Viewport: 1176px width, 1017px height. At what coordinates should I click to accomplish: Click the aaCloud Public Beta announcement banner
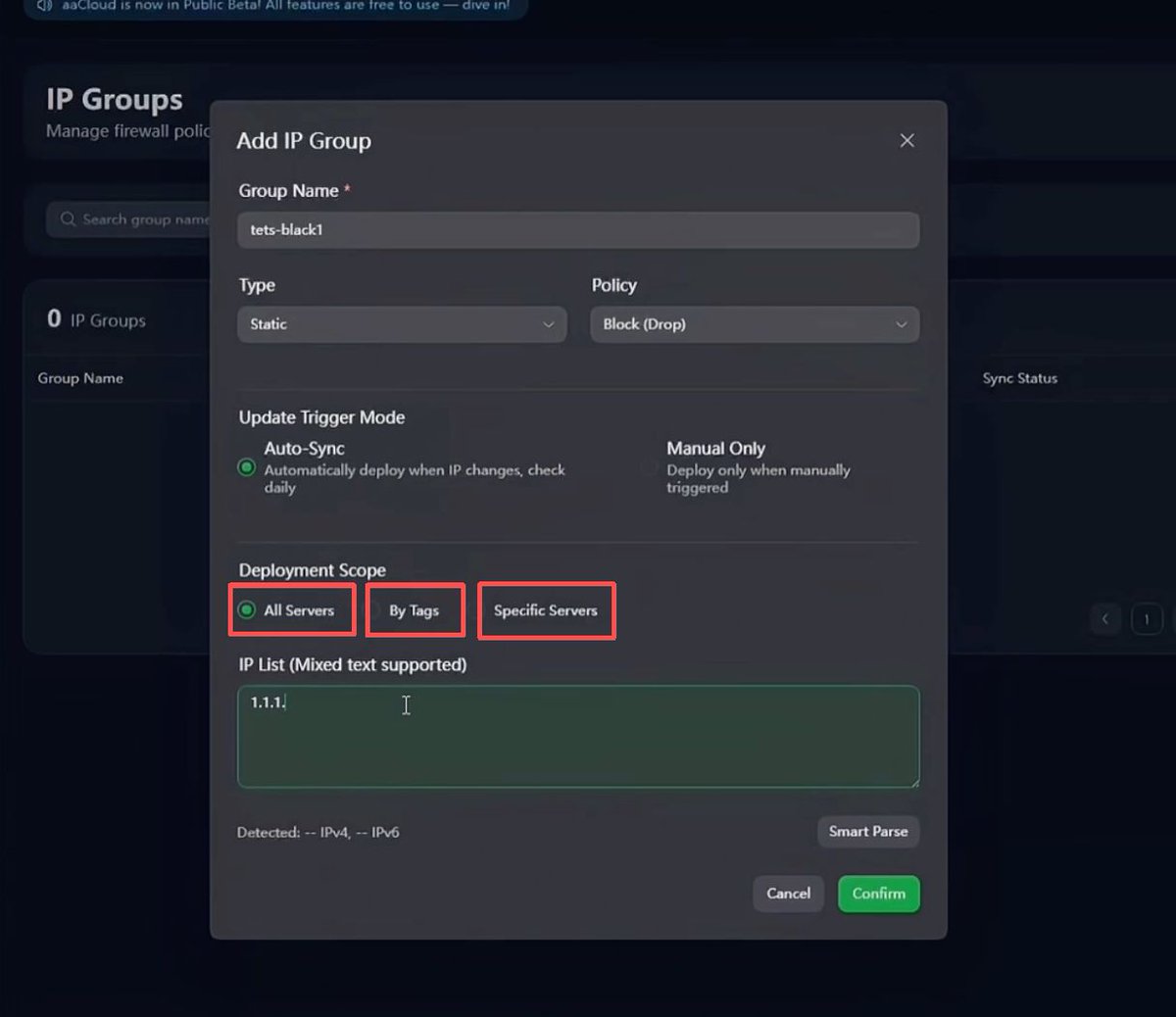click(275, 7)
